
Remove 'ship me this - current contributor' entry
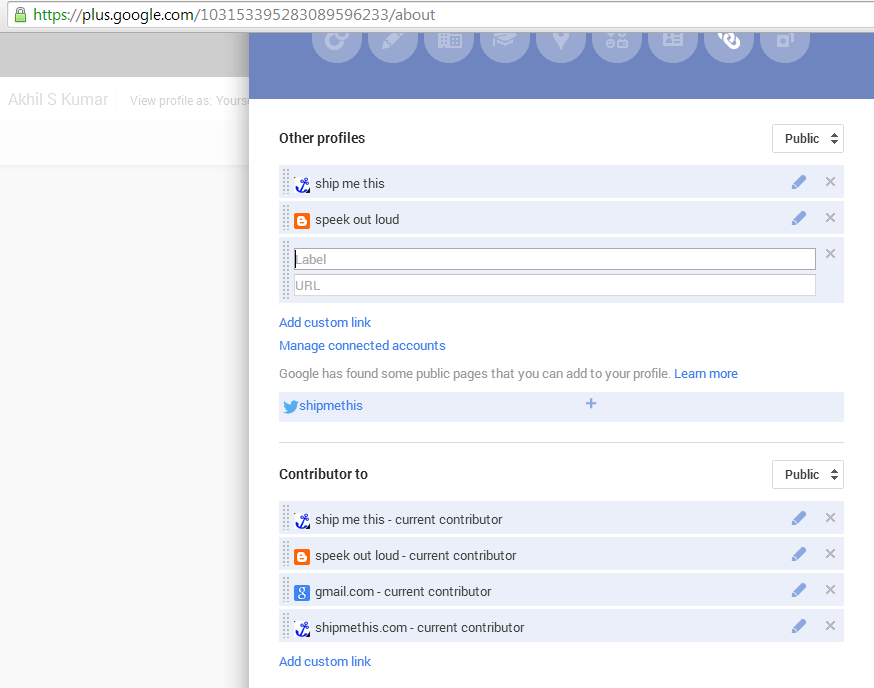(831, 518)
